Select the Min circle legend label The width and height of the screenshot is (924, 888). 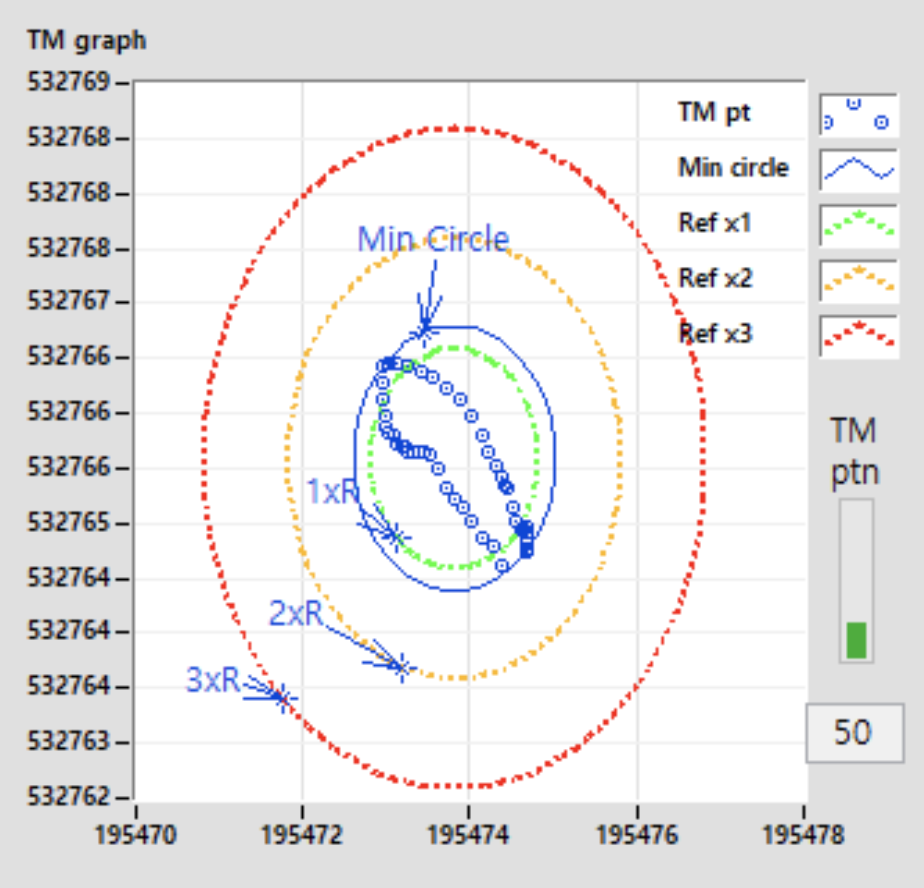click(x=734, y=168)
